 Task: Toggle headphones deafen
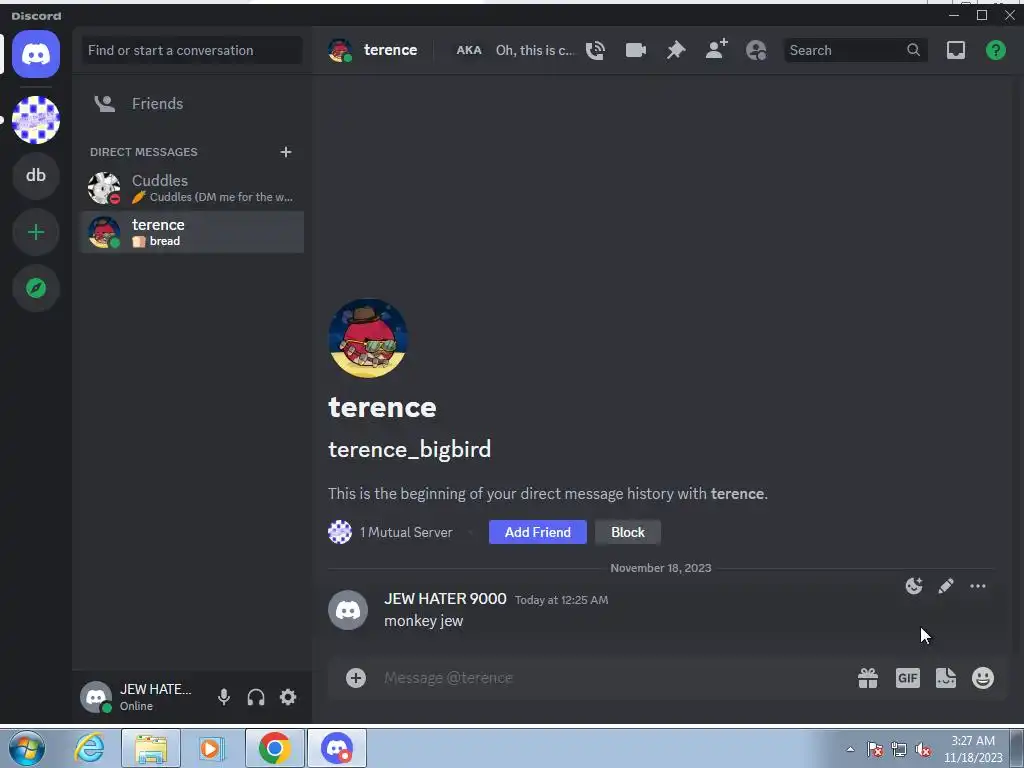coord(256,697)
